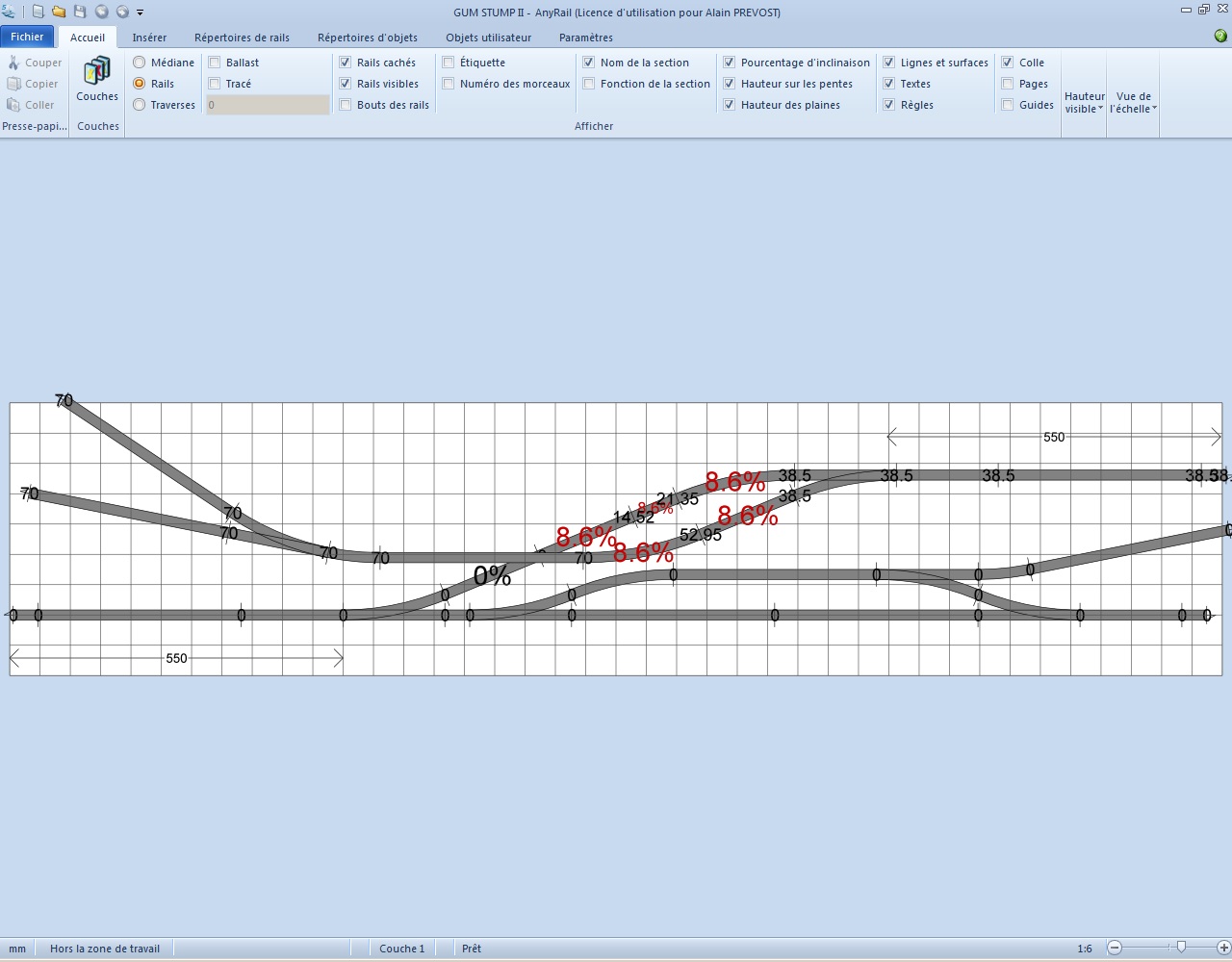Expand the Hauteur visible dropdown
The image size is (1232, 962).
(1084, 102)
